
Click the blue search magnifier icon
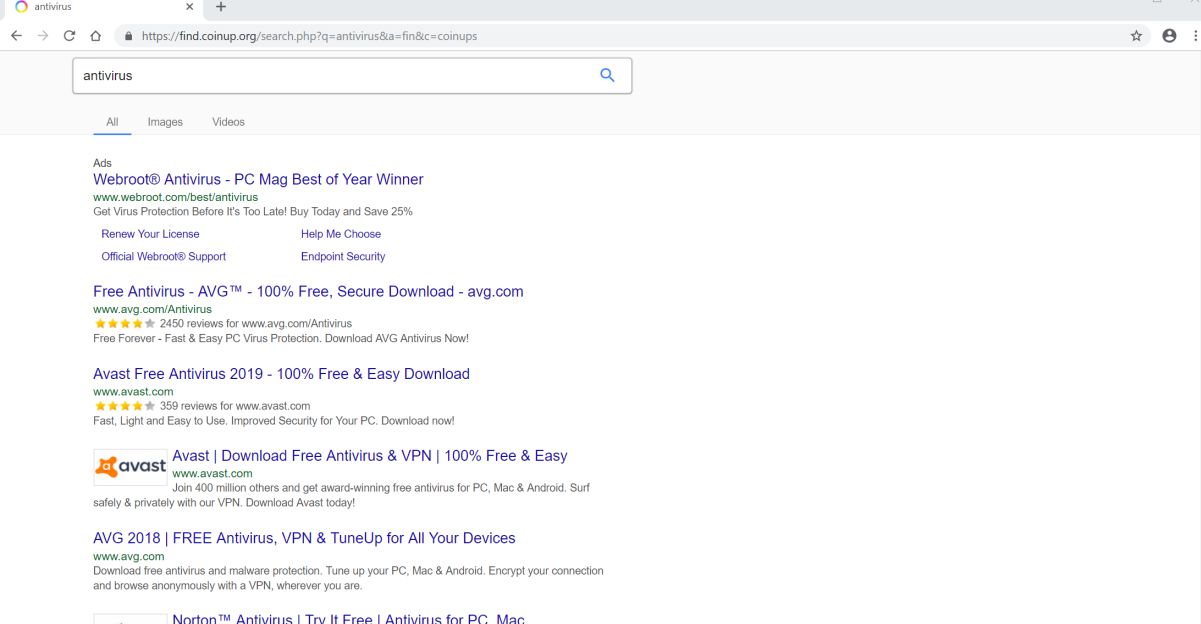tap(607, 75)
